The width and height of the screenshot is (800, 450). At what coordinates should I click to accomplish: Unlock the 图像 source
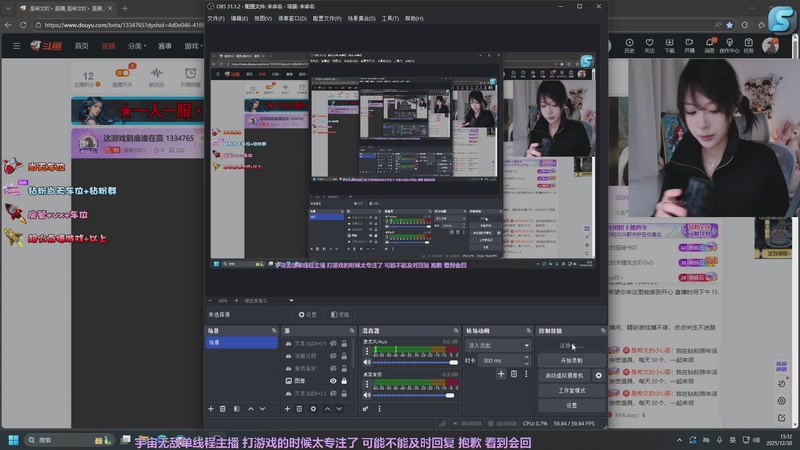click(x=344, y=381)
